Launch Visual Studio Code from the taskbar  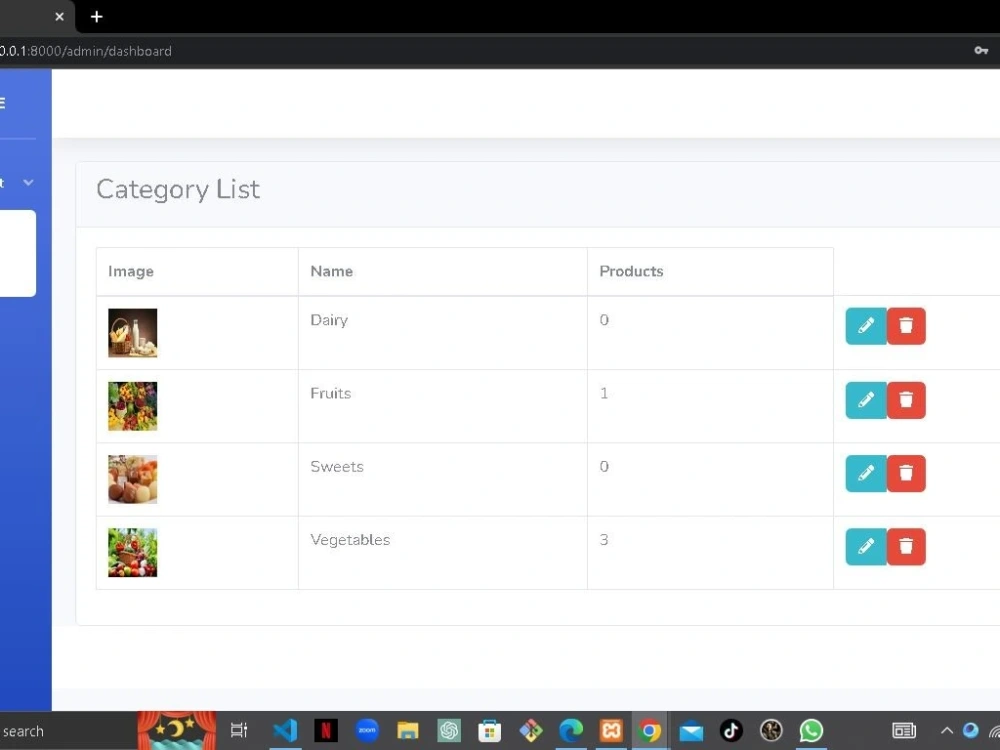(285, 731)
